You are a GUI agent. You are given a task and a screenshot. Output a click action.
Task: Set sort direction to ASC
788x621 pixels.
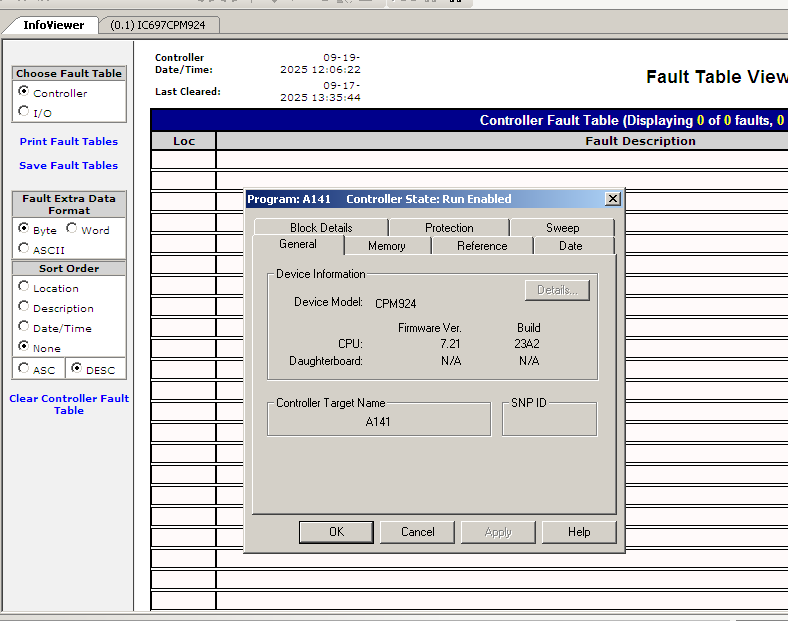[x=24, y=369]
